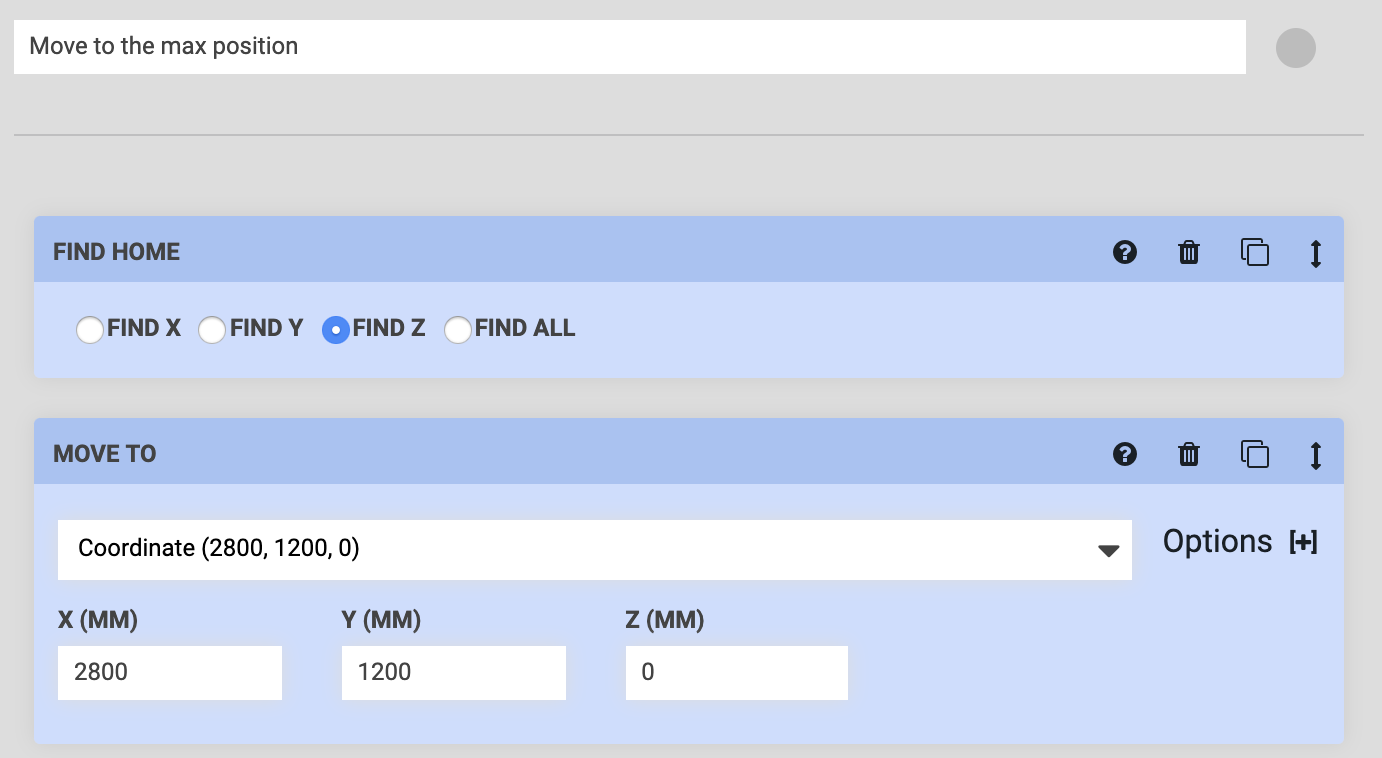Open the Coordinate location dropdown

[595, 549]
